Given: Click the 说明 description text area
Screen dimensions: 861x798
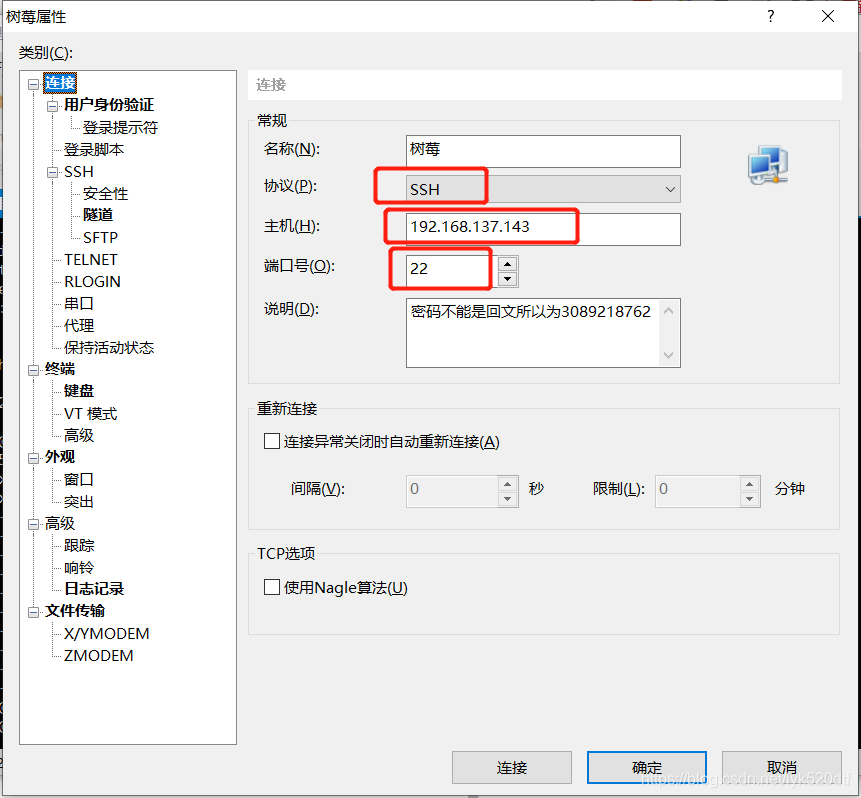Looking at the screenshot, I should [533, 333].
